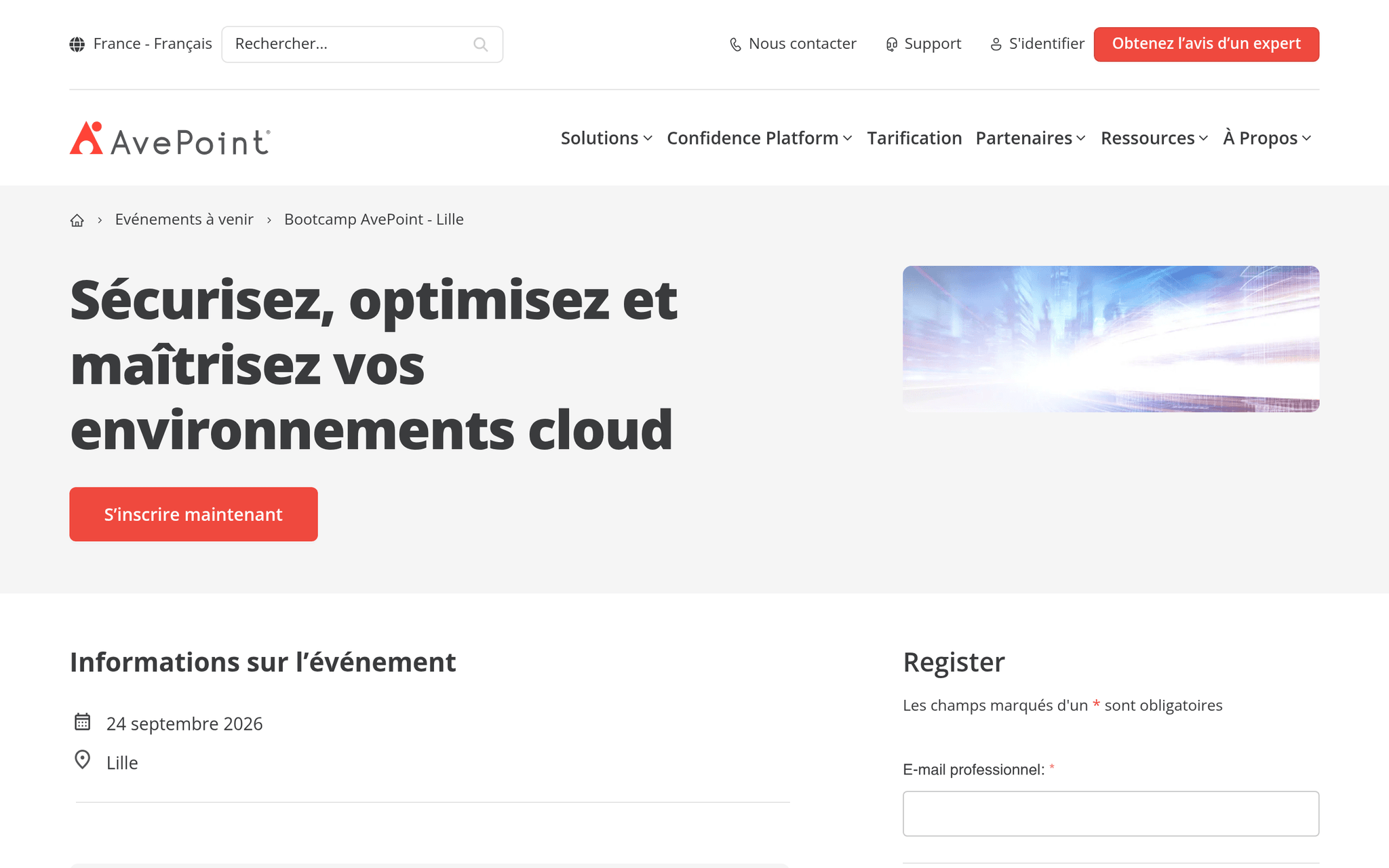Click the cityscape event banner image
The height and width of the screenshot is (868, 1389).
click(x=1111, y=339)
